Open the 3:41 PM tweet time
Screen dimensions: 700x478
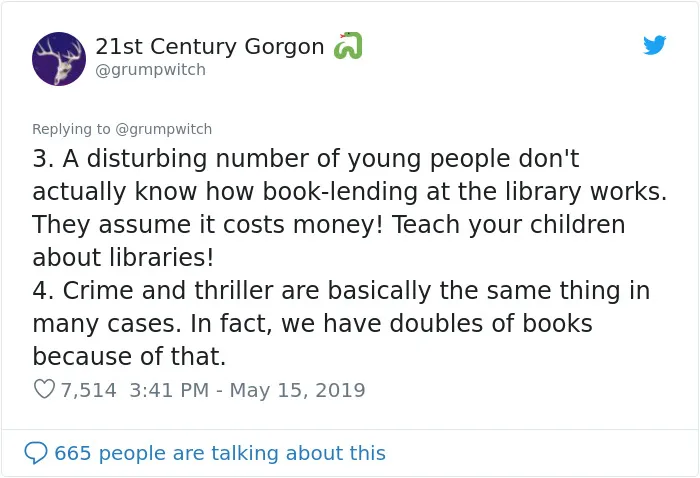tap(169, 390)
